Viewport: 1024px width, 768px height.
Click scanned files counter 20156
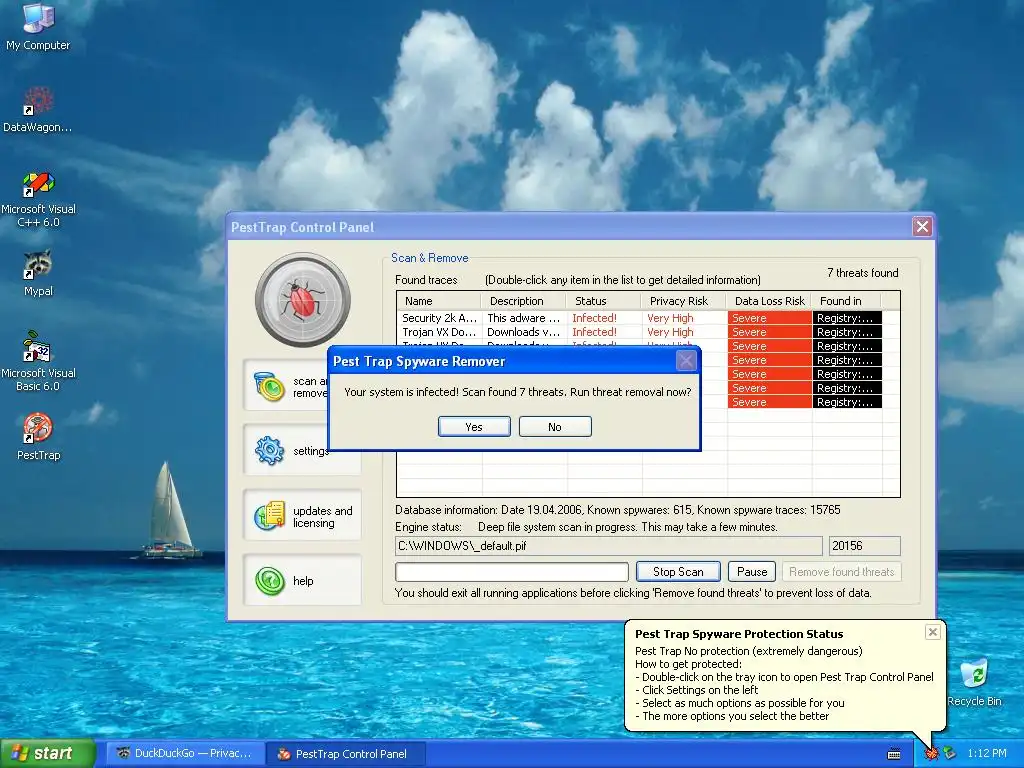point(865,545)
